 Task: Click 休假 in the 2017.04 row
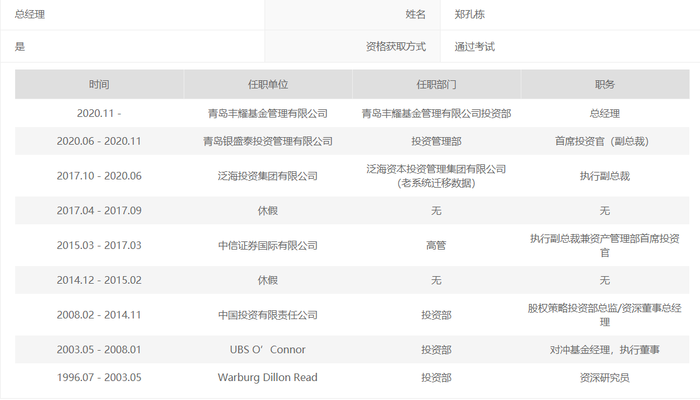(268, 210)
